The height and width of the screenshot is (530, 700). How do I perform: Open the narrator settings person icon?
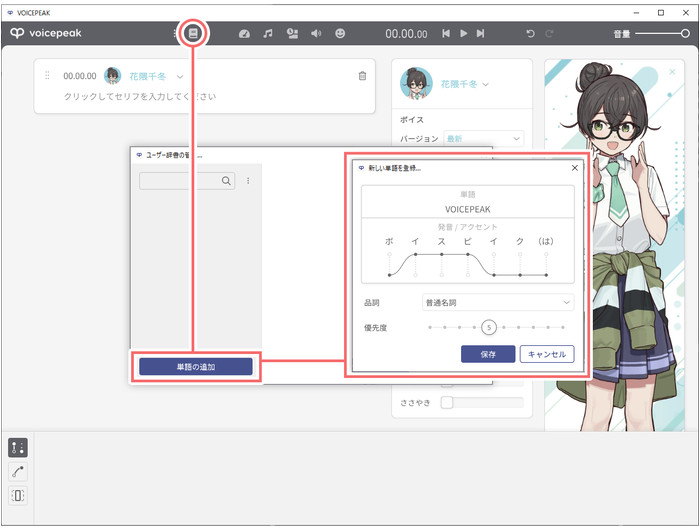[x=292, y=33]
